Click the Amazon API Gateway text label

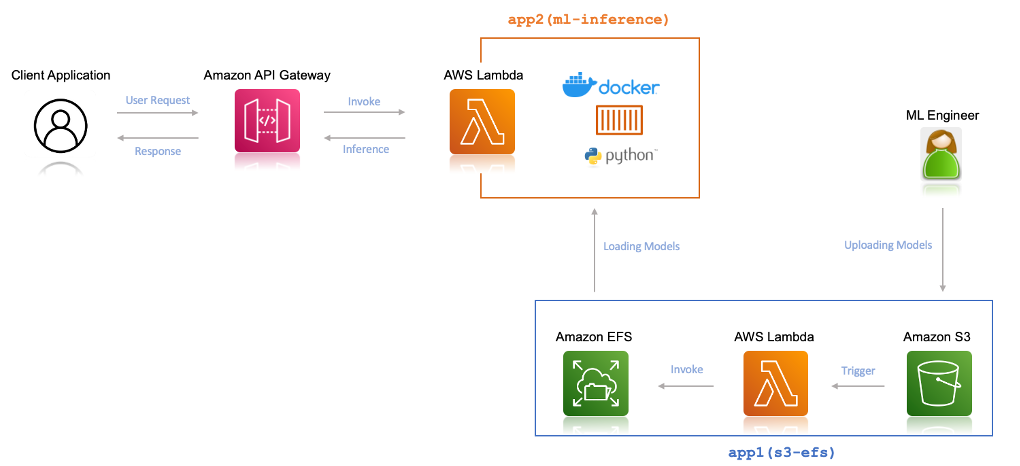(267, 75)
